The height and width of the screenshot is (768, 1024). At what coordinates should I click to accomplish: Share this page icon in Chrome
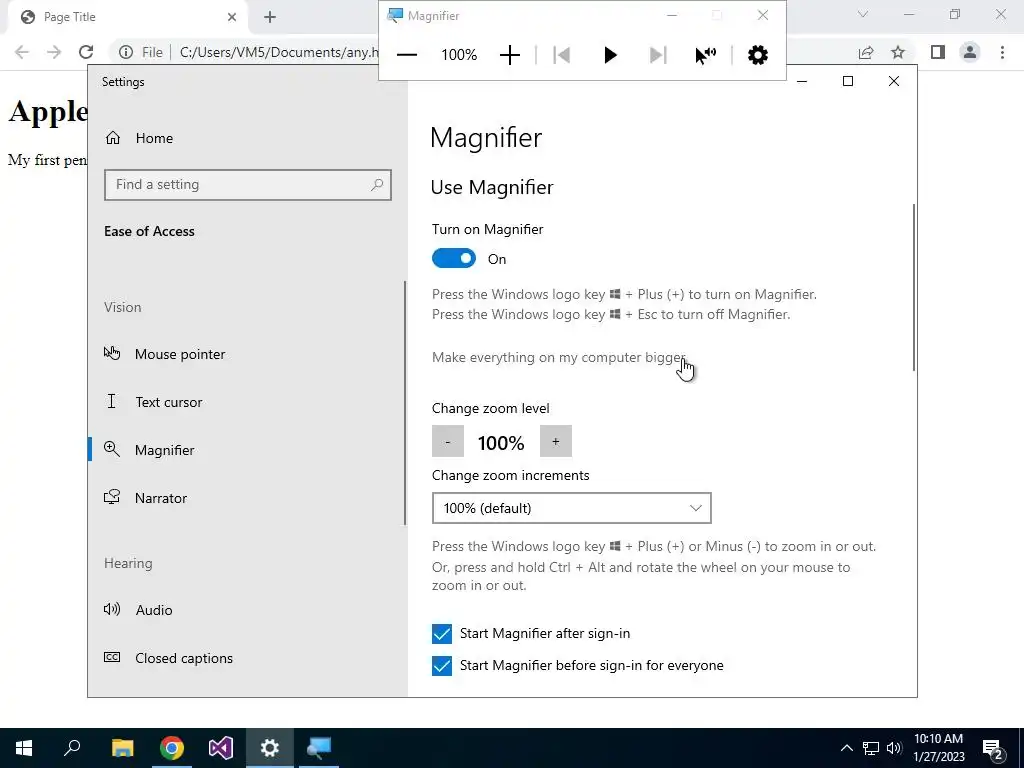click(866, 52)
